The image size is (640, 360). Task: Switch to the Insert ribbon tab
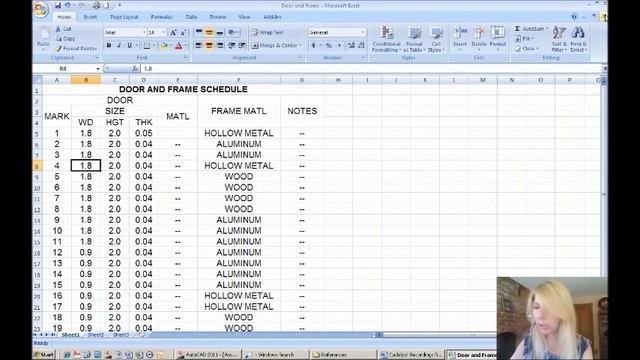[90, 17]
